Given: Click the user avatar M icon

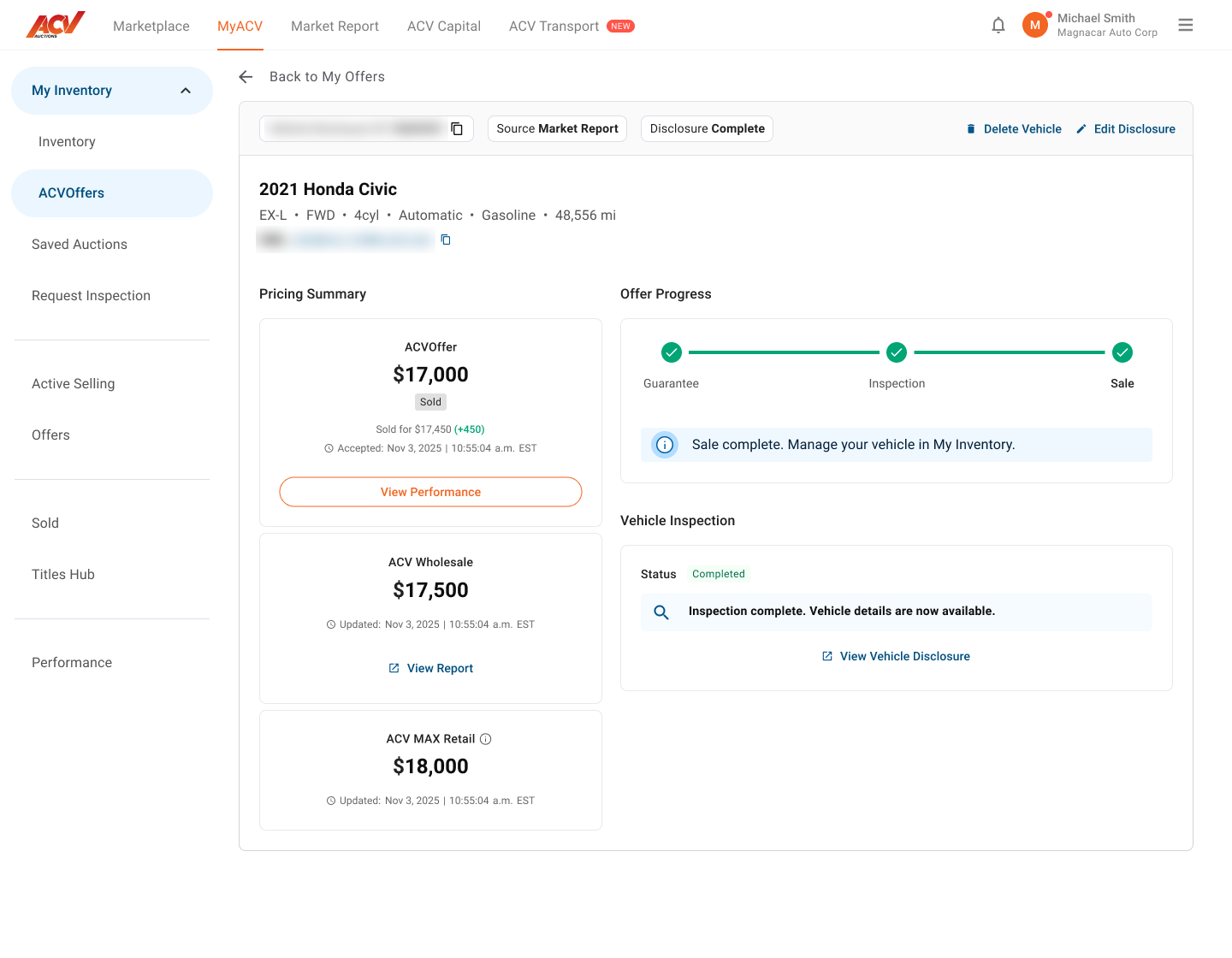Looking at the screenshot, I should pos(1035,26).
